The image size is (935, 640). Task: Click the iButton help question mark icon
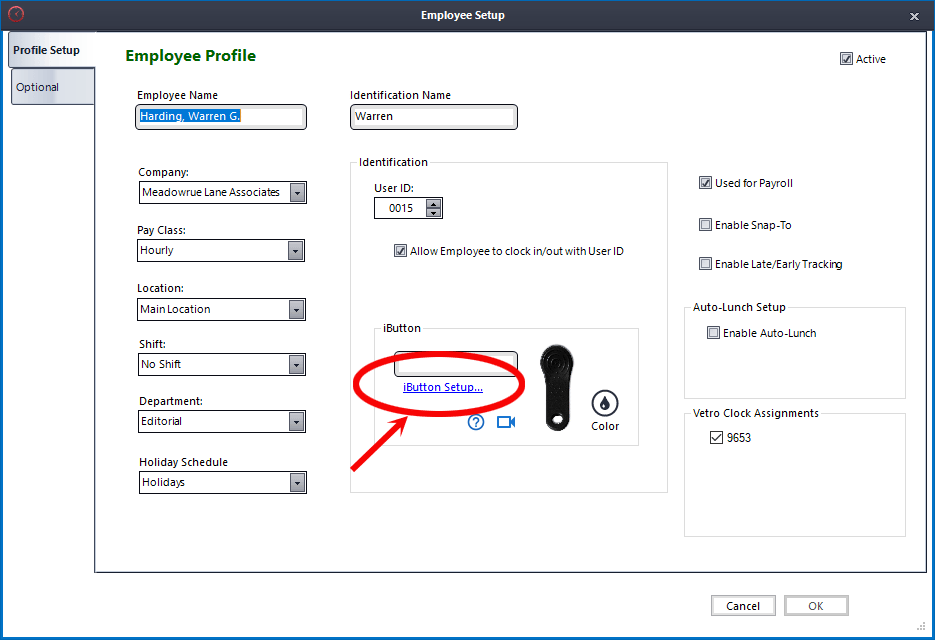pos(473,422)
